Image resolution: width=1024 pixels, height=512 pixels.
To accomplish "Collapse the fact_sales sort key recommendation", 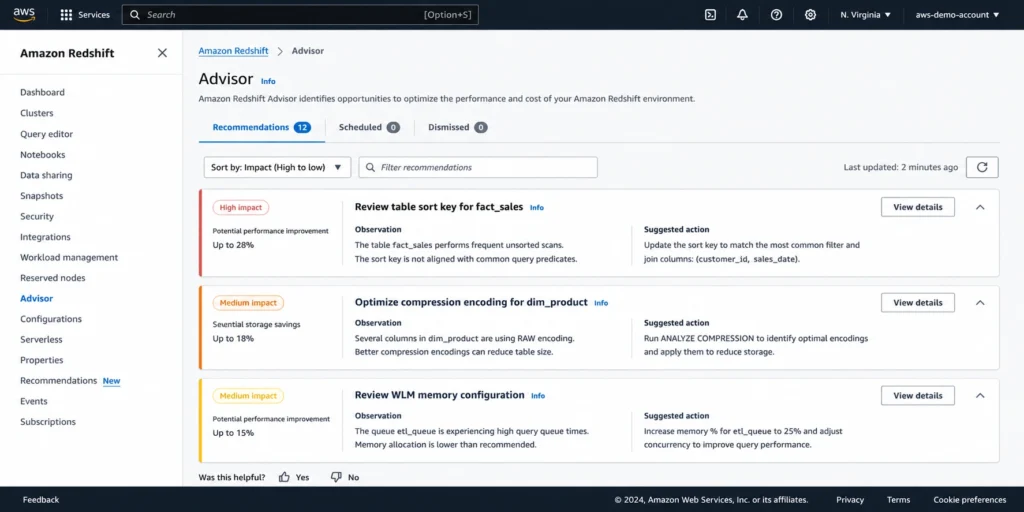I will (x=980, y=207).
